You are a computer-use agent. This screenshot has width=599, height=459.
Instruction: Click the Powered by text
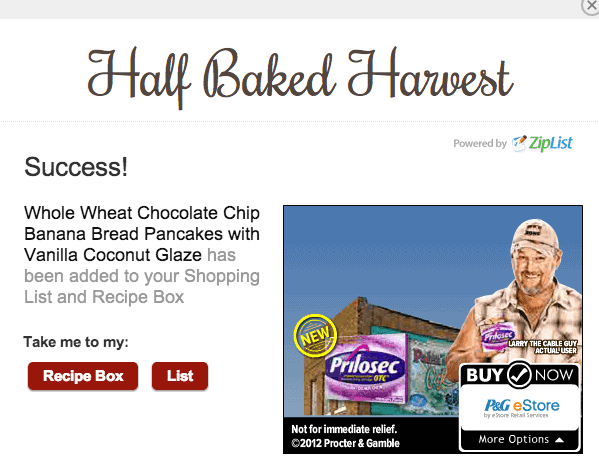coord(480,144)
